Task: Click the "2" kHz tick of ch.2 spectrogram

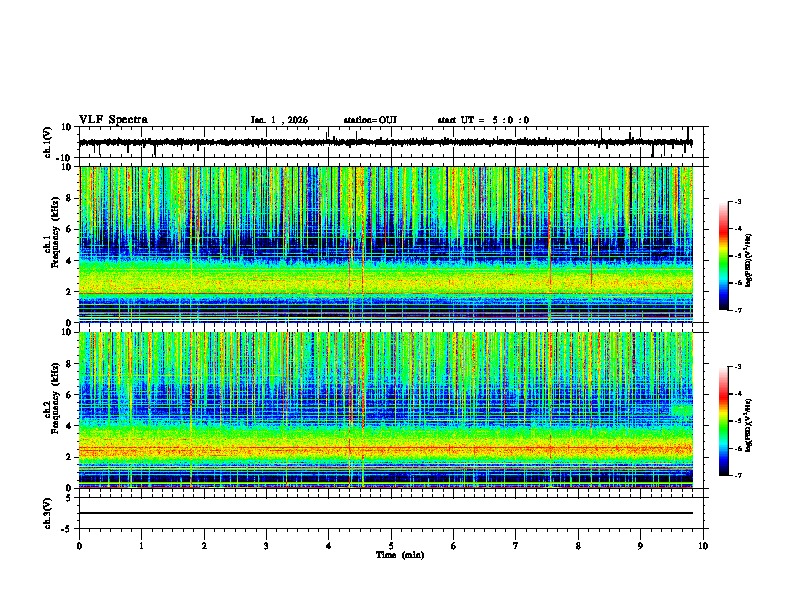Action: tap(69, 457)
